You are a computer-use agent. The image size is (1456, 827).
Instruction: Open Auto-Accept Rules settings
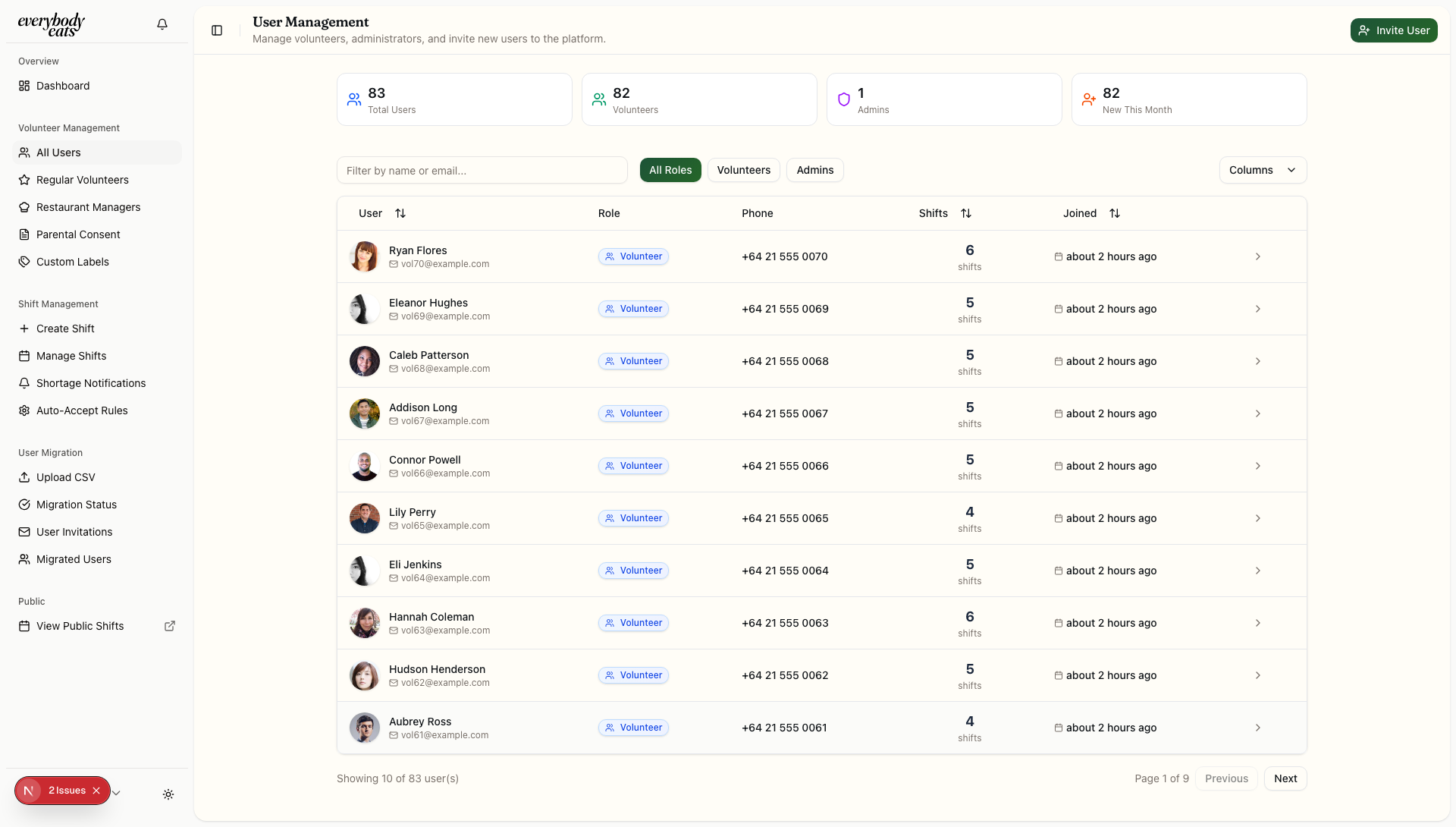80,410
